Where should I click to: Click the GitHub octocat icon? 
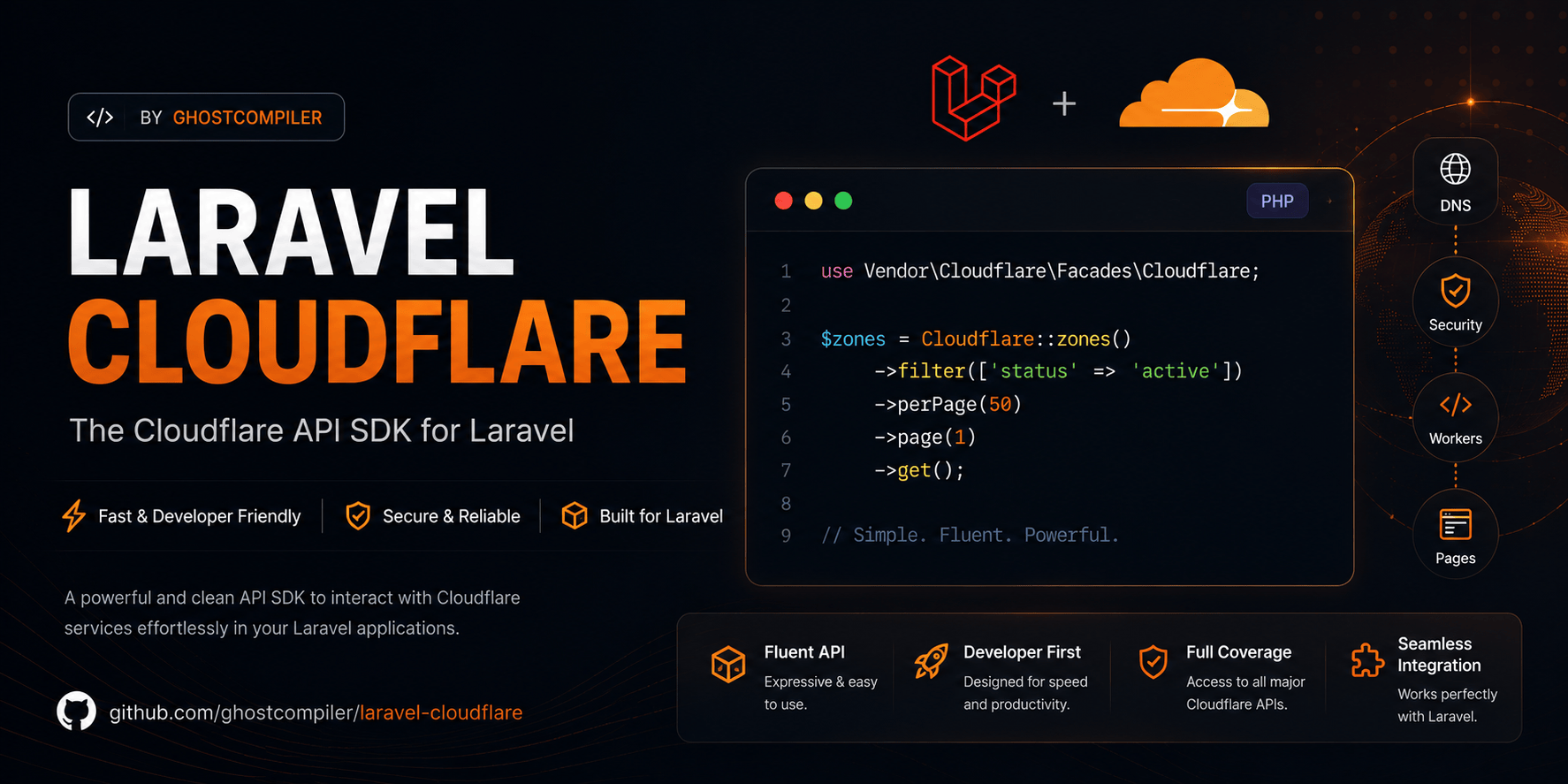pyautogui.click(x=76, y=711)
